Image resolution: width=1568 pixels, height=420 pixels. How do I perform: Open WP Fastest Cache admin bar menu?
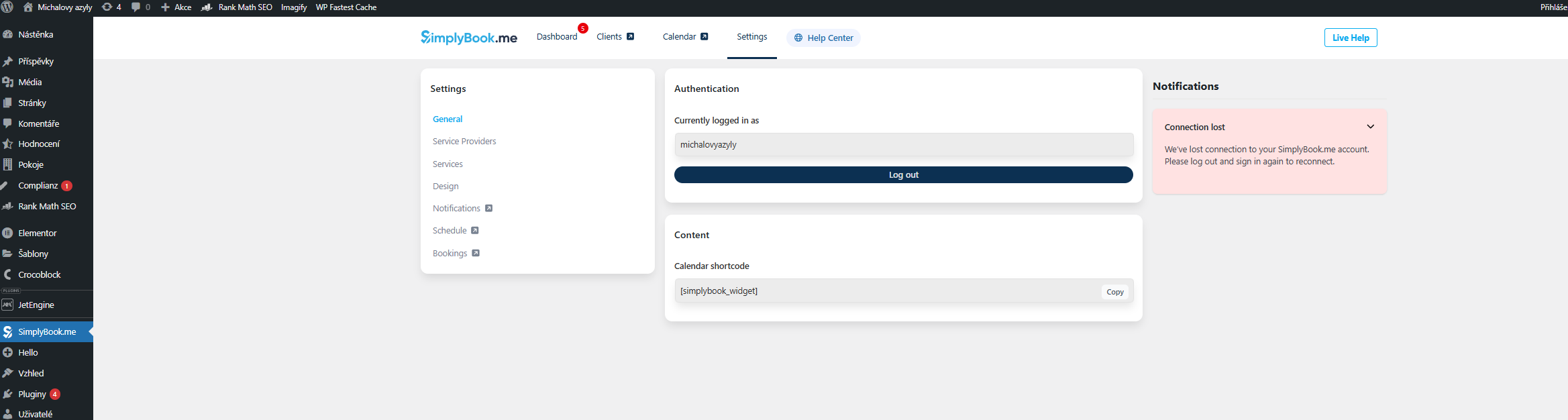[x=346, y=7]
